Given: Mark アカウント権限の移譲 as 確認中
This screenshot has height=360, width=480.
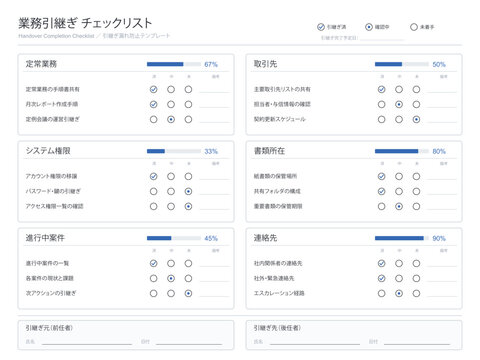Looking at the screenshot, I should (171, 176).
